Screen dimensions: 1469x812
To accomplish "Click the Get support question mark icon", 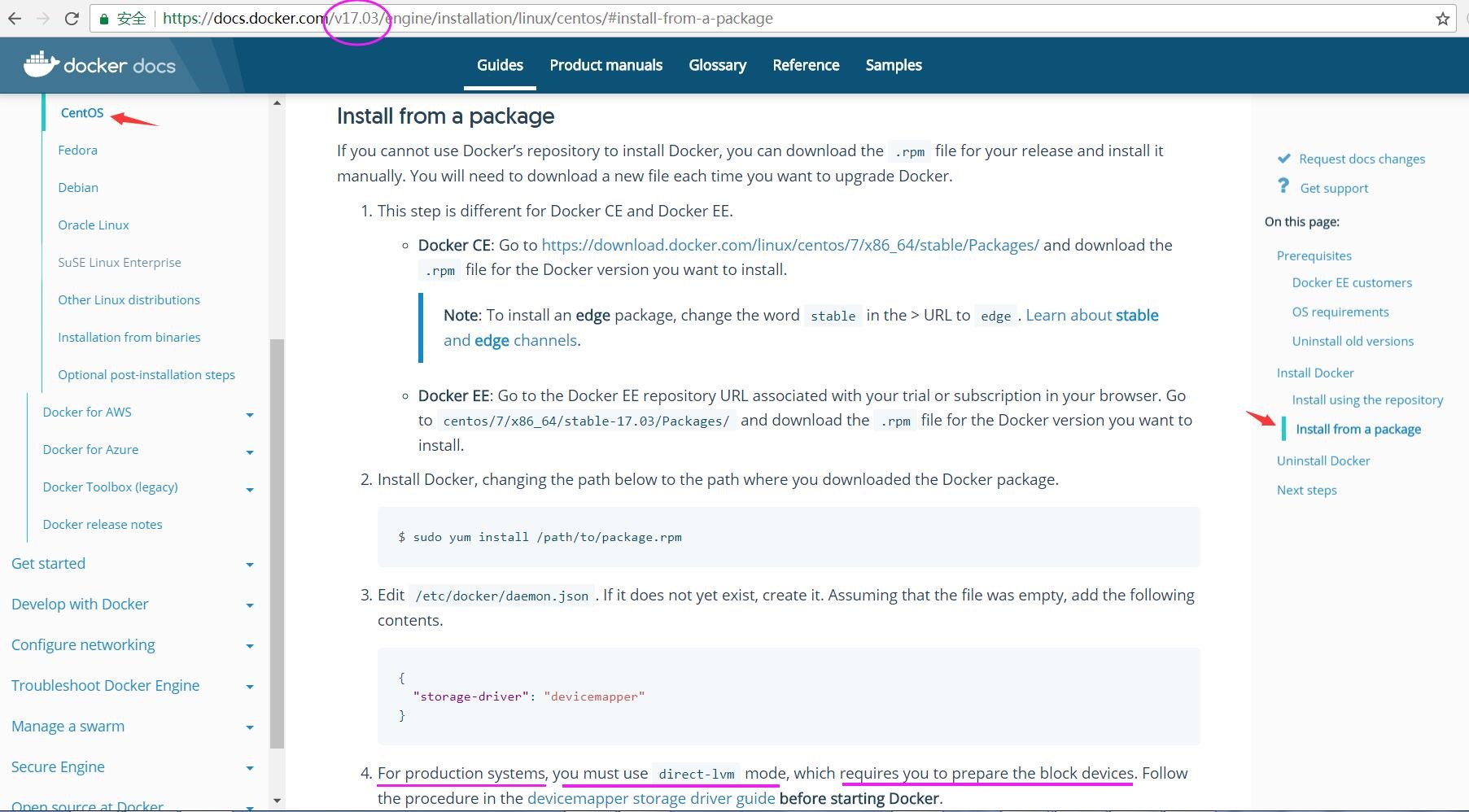I will click(1283, 186).
